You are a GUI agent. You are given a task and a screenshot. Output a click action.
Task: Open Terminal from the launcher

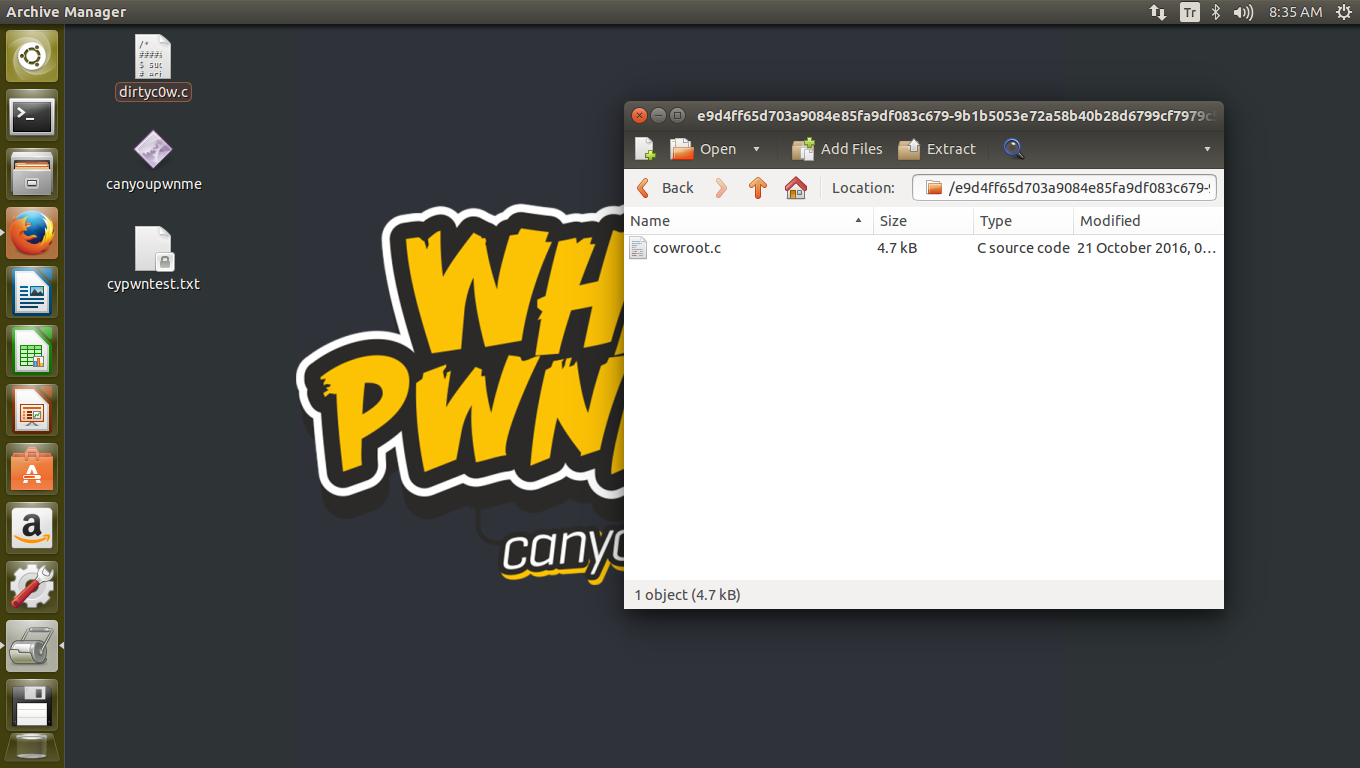tap(32, 116)
